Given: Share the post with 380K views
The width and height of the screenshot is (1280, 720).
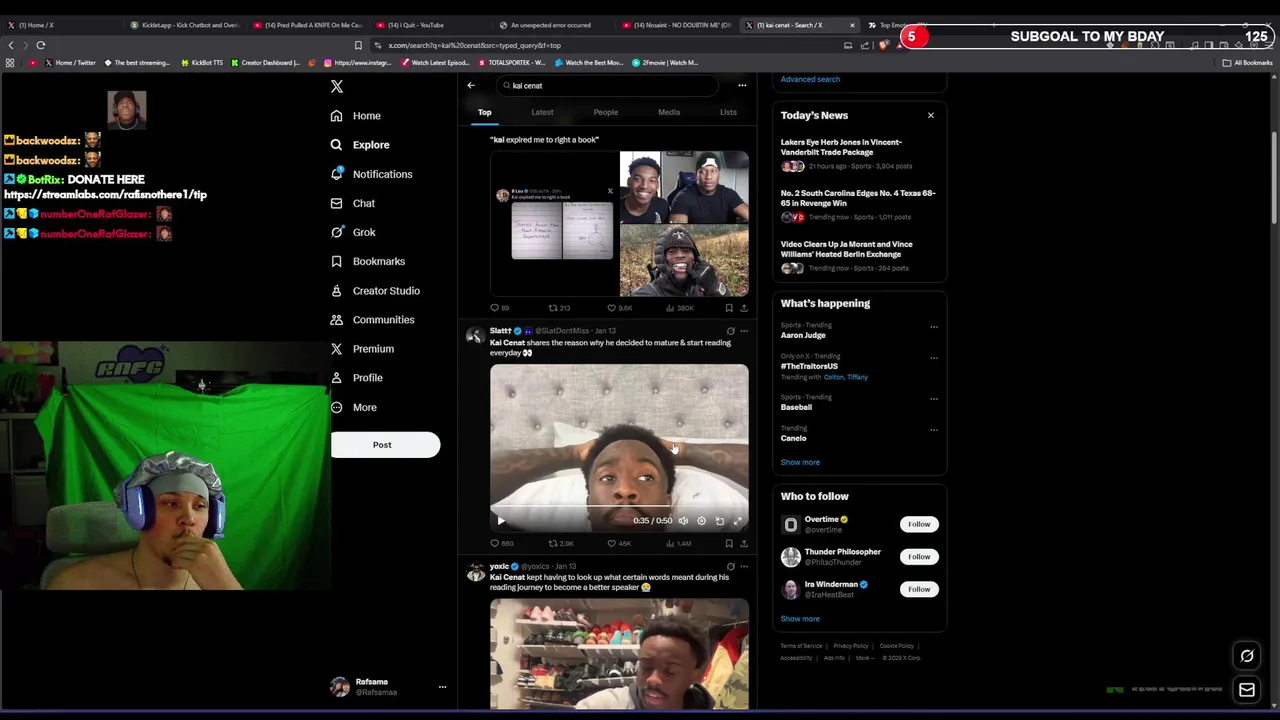Looking at the screenshot, I should pyautogui.click(x=743, y=308).
